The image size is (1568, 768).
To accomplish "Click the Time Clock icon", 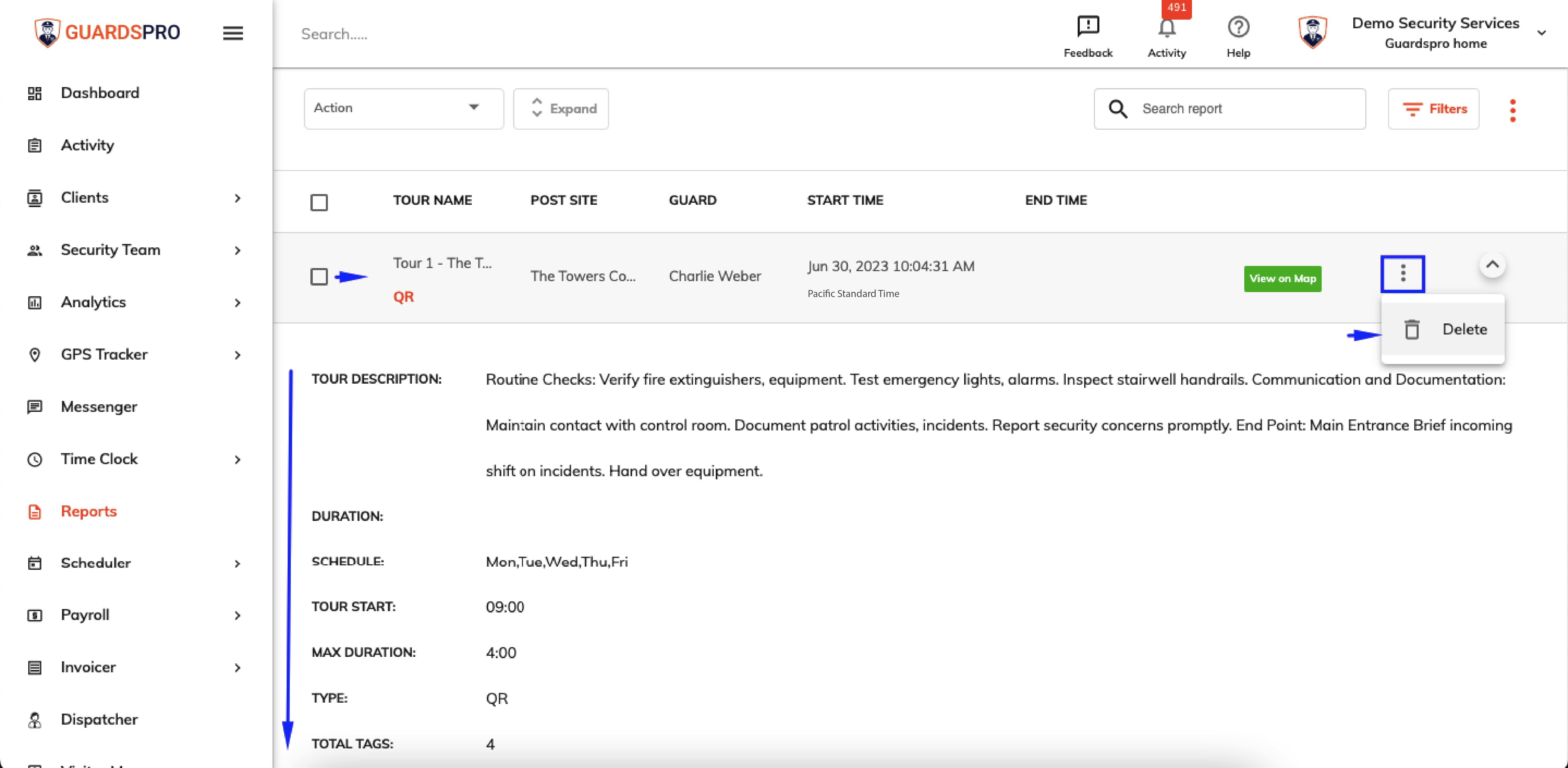I will point(35,459).
